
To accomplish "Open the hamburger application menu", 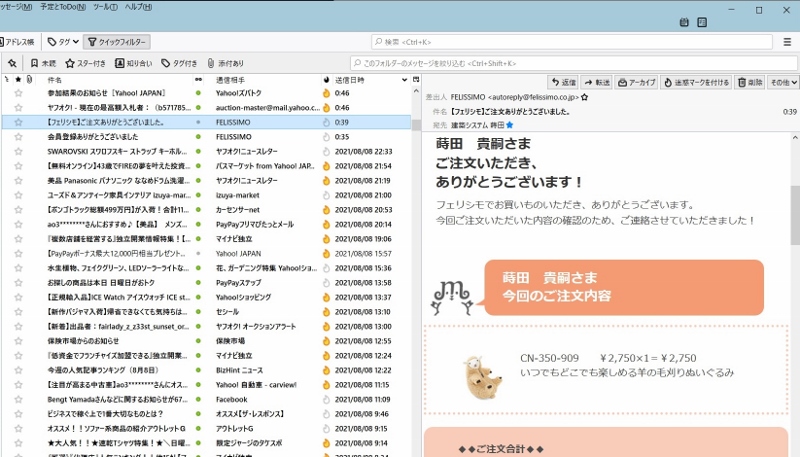I will pos(787,42).
